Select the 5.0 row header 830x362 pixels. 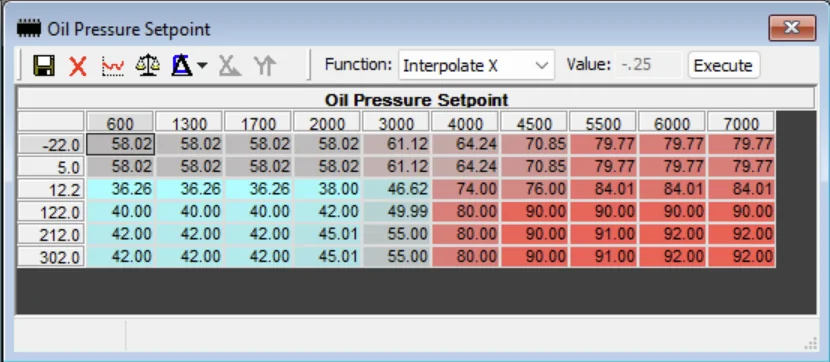pos(51,167)
